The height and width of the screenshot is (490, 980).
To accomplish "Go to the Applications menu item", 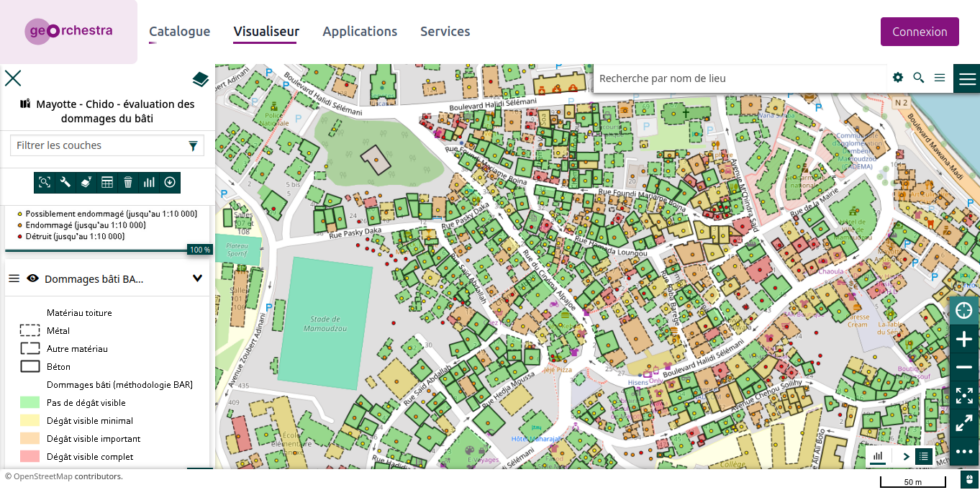I will tap(359, 31).
